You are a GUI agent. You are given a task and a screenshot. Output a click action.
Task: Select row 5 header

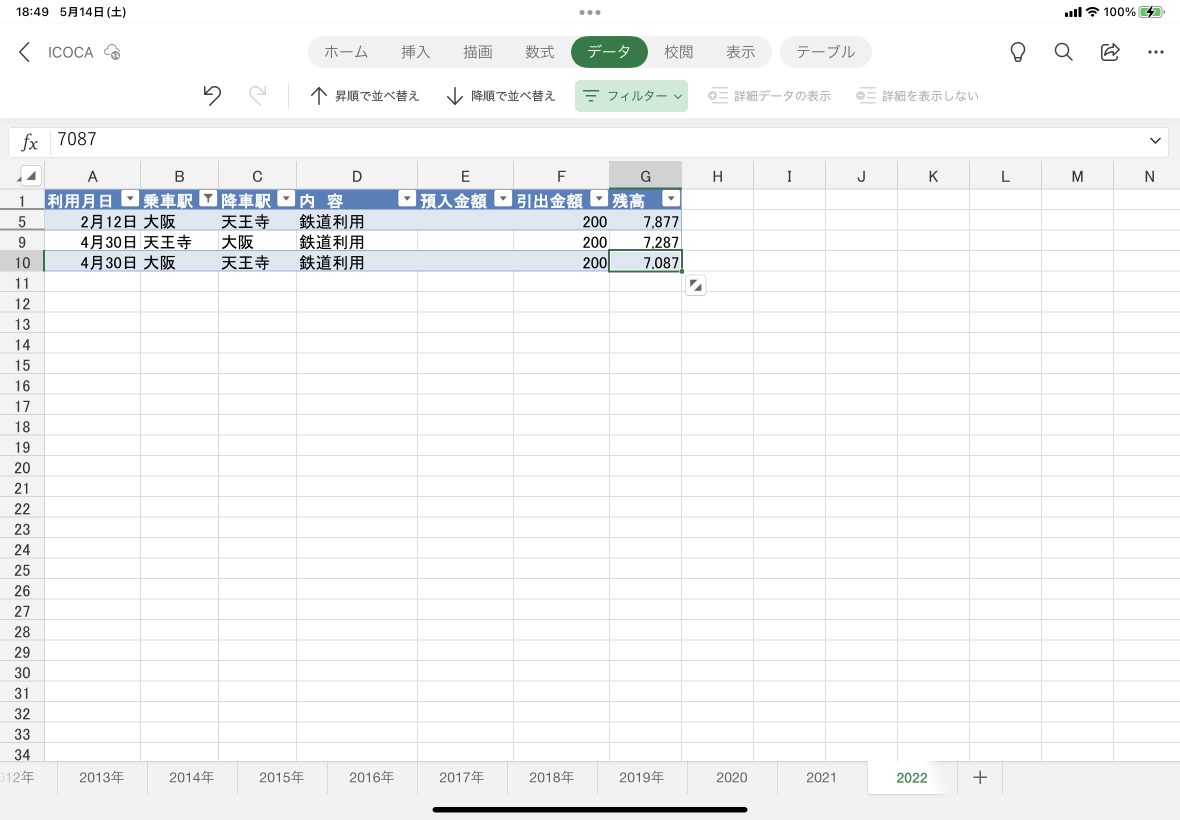click(22, 221)
